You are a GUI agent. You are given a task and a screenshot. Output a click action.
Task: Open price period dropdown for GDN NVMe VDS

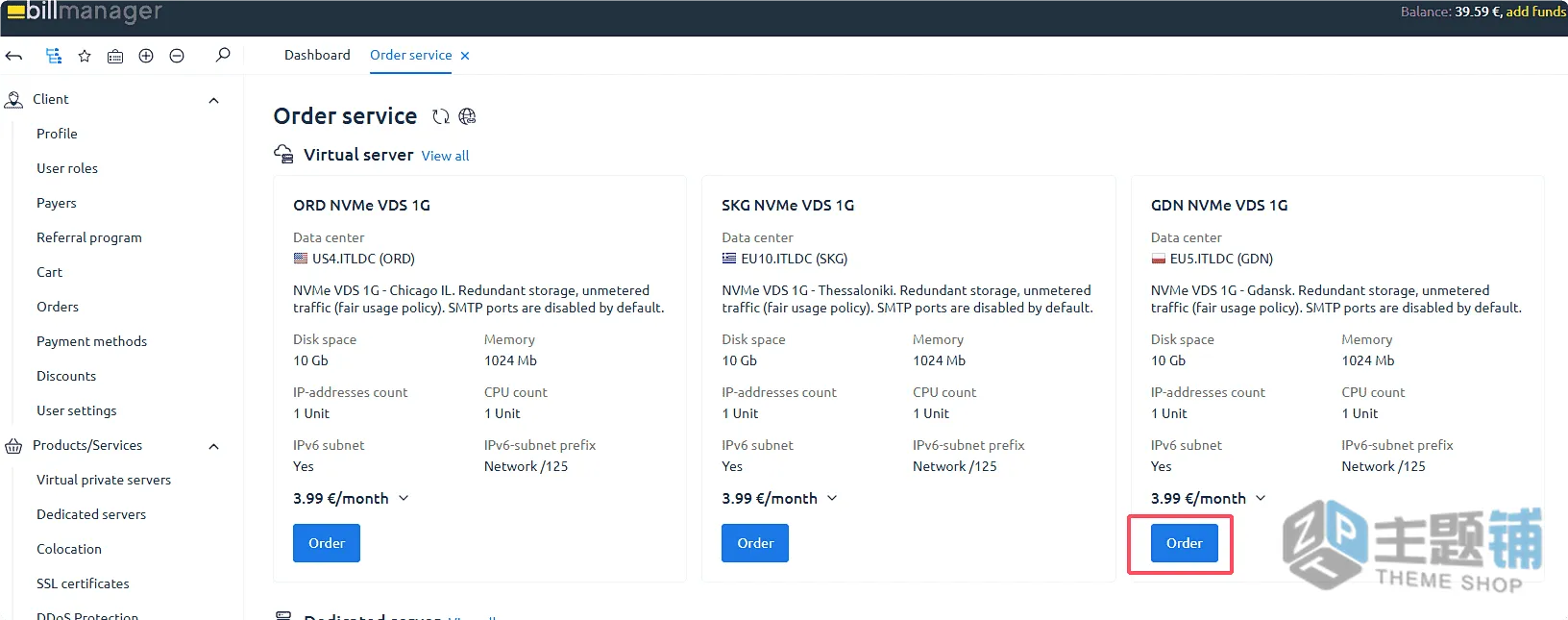[x=1261, y=498]
